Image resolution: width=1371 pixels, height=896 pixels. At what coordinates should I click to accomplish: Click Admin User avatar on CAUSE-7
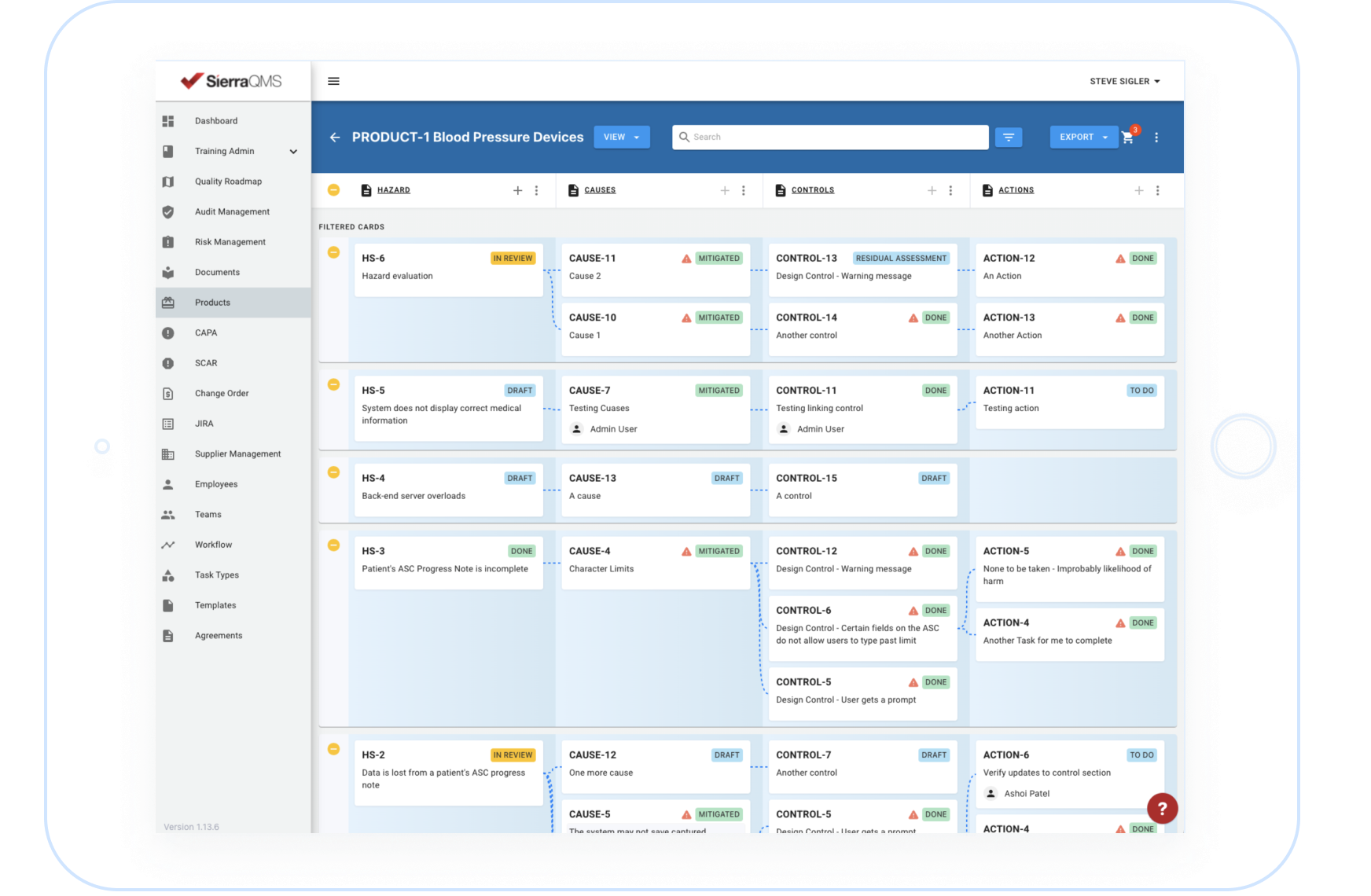pyautogui.click(x=576, y=429)
